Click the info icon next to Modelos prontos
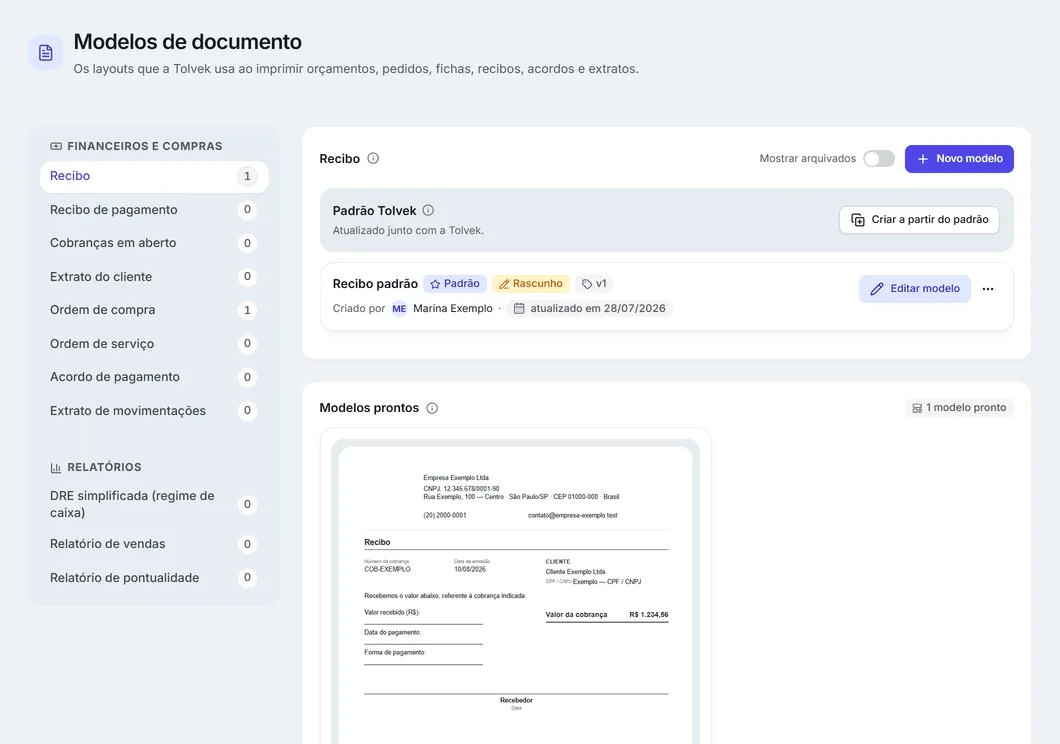Viewport: 1060px width, 744px height. 432,408
